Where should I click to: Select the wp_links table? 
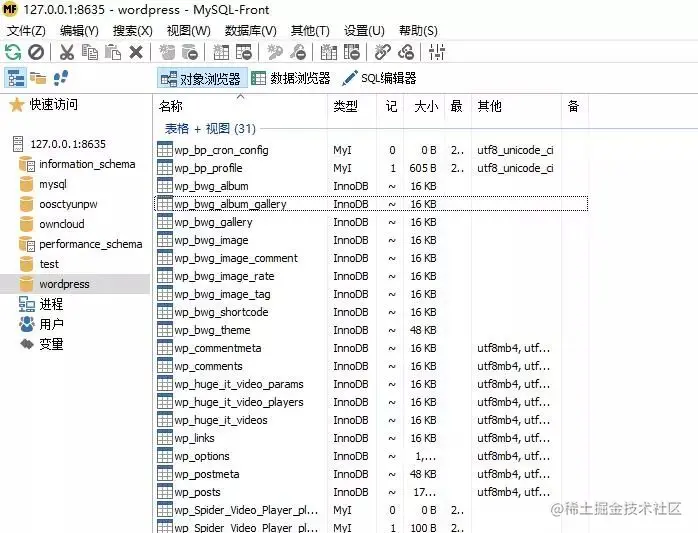(195, 438)
